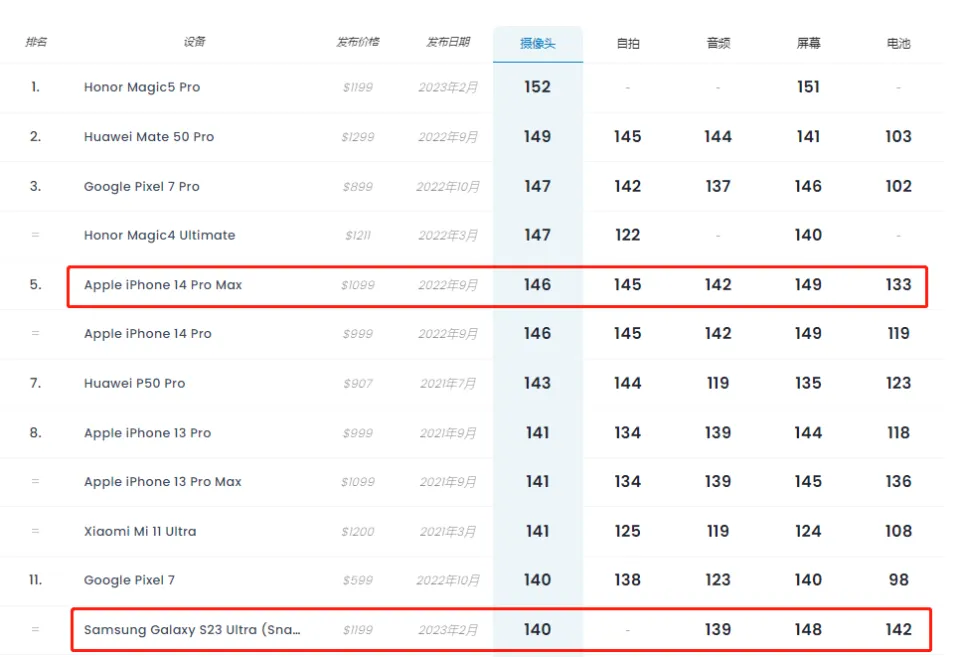This screenshot has height=657, width=960.
Task: Open the Huawei Mate 50 Pro link
Action: click(x=149, y=137)
